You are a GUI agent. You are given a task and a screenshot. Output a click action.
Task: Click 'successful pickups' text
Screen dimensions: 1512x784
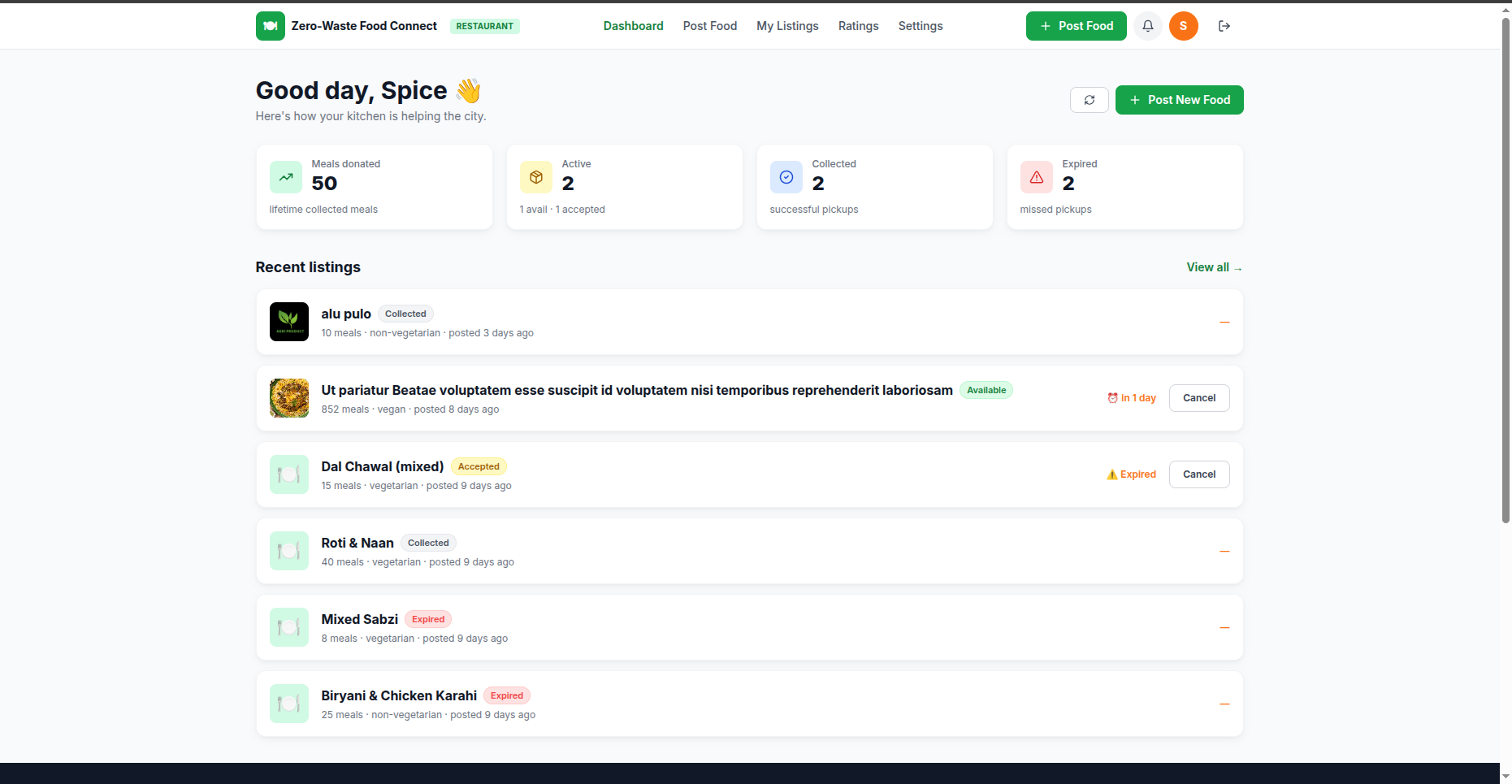(814, 210)
